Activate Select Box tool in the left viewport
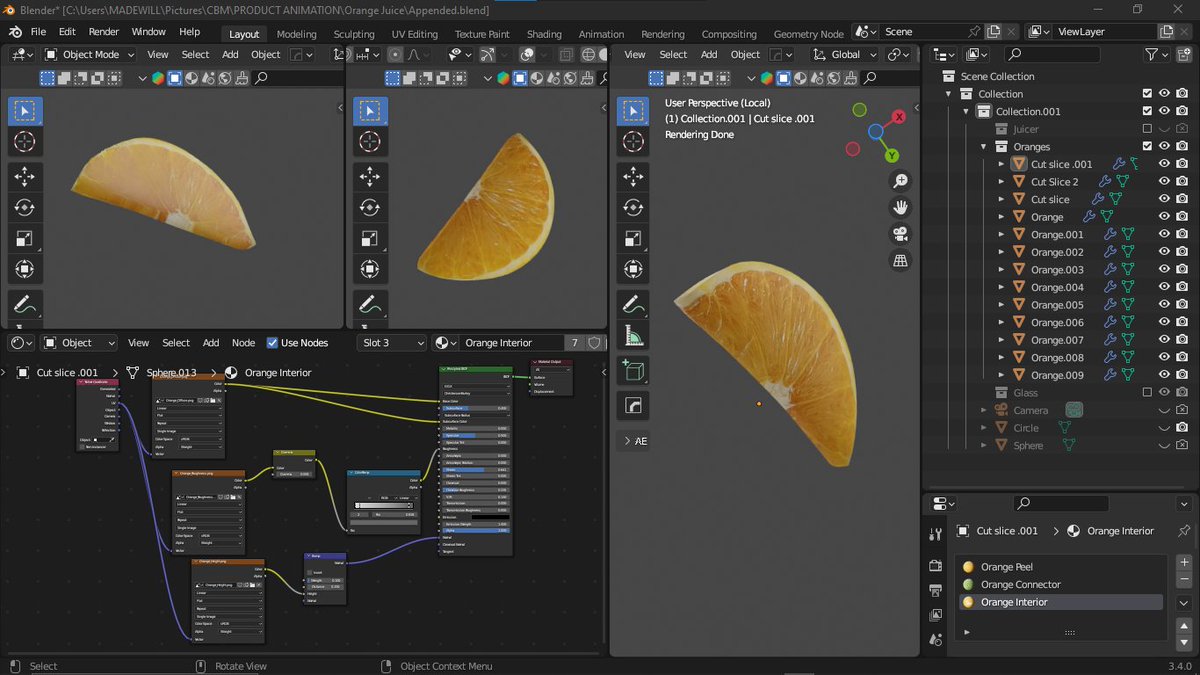The height and width of the screenshot is (675, 1200). 25,111
